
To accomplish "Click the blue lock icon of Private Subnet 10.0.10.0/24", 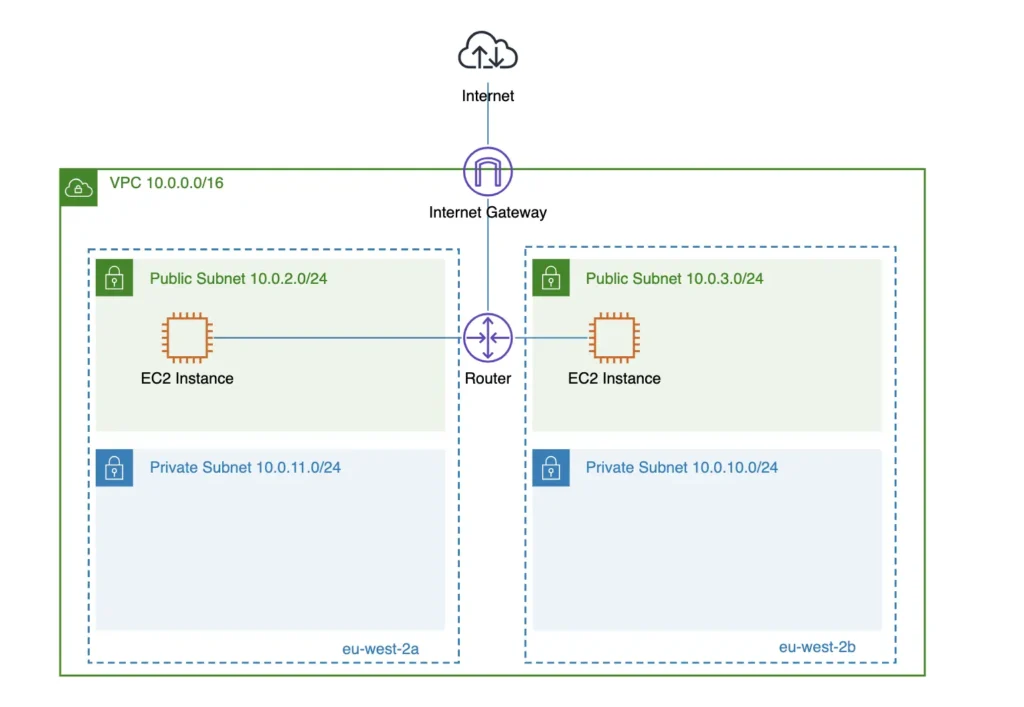I will pyautogui.click(x=551, y=468).
